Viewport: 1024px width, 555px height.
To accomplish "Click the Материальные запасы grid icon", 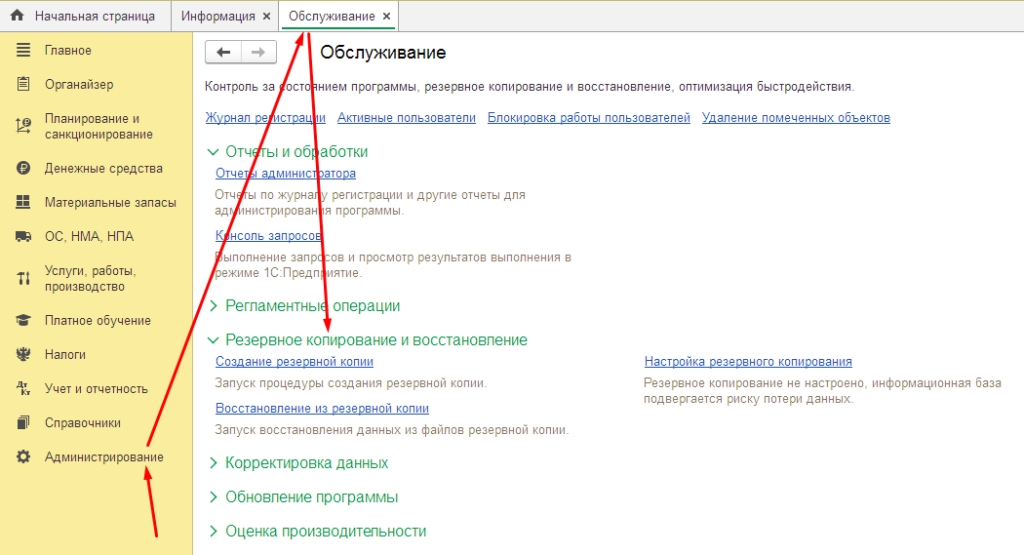I will (x=23, y=202).
